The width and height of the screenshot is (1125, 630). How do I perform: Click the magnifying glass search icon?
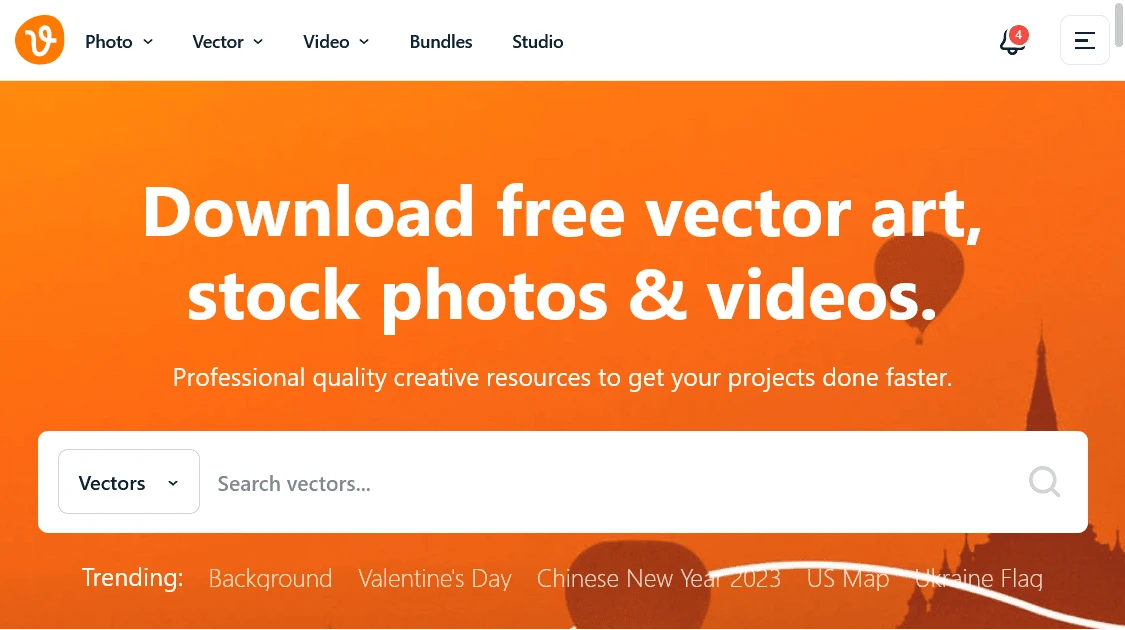[x=1044, y=481]
